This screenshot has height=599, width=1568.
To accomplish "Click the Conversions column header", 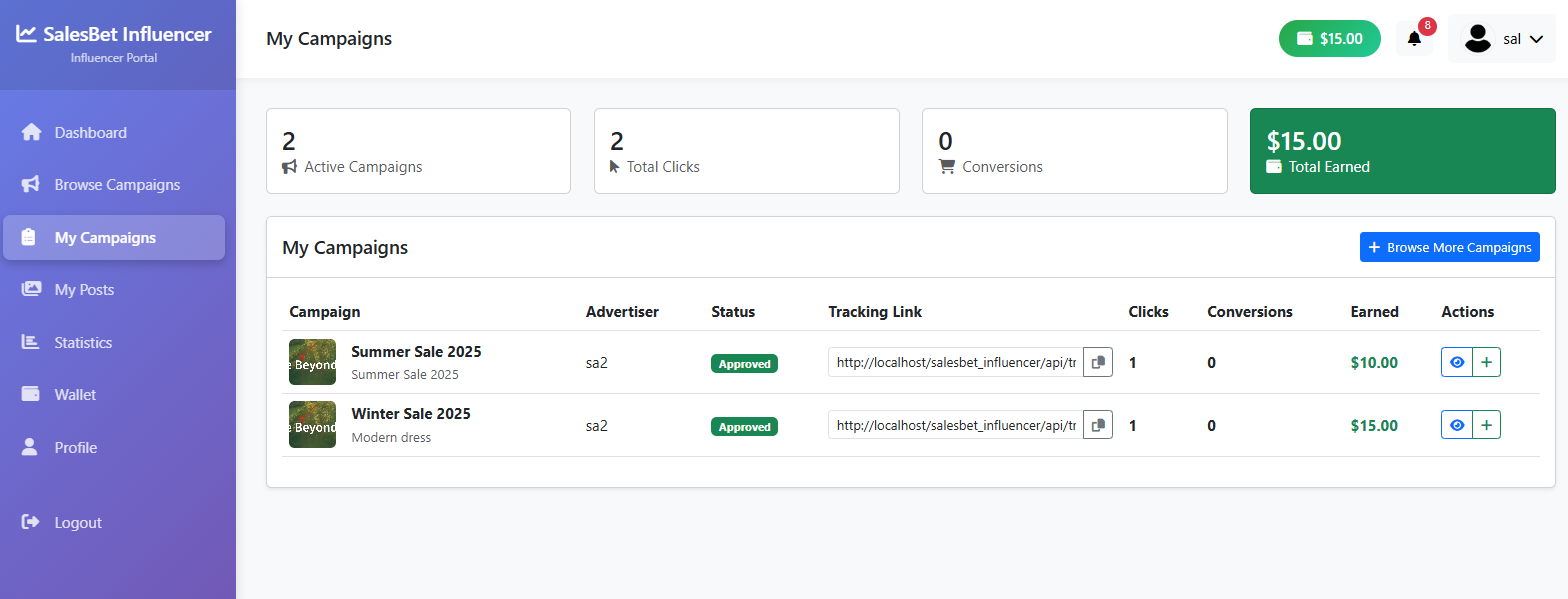I will click(x=1250, y=312).
